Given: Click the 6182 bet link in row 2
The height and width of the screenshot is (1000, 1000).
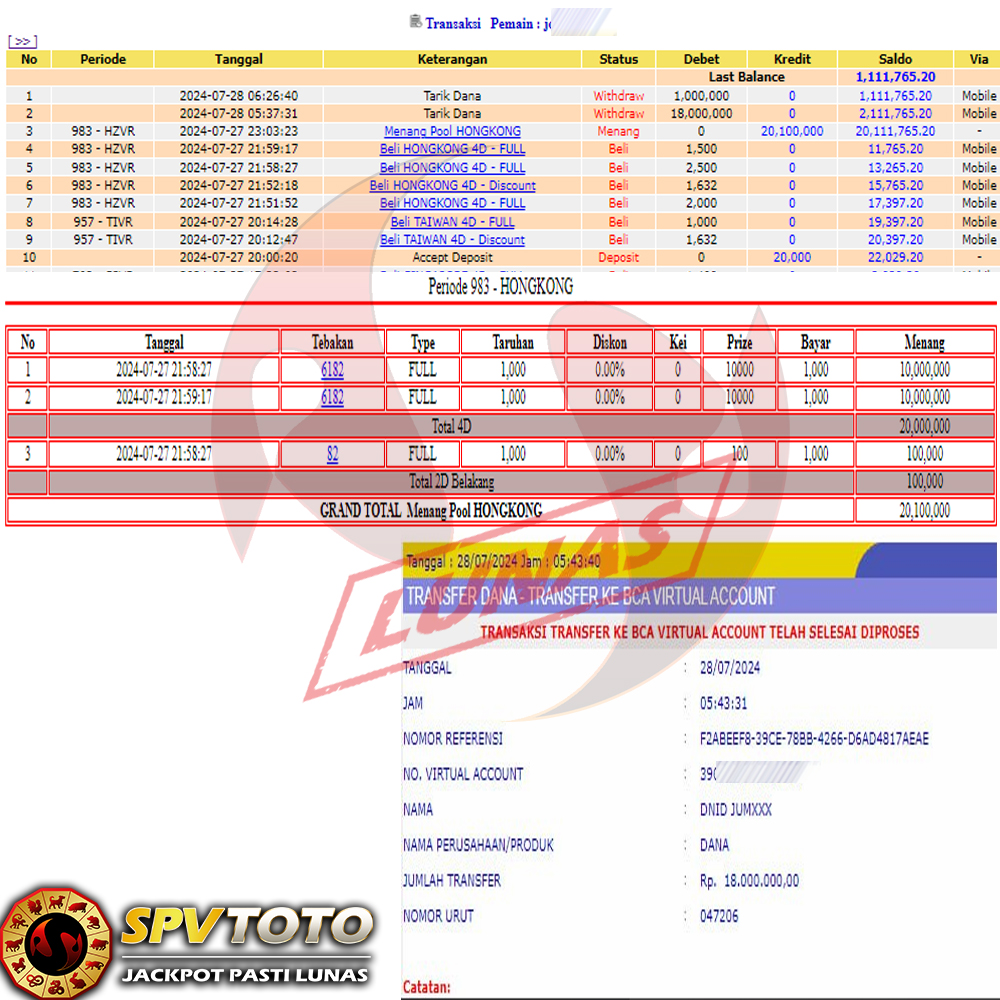Looking at the screenshot, I should (x=332, y=398).
